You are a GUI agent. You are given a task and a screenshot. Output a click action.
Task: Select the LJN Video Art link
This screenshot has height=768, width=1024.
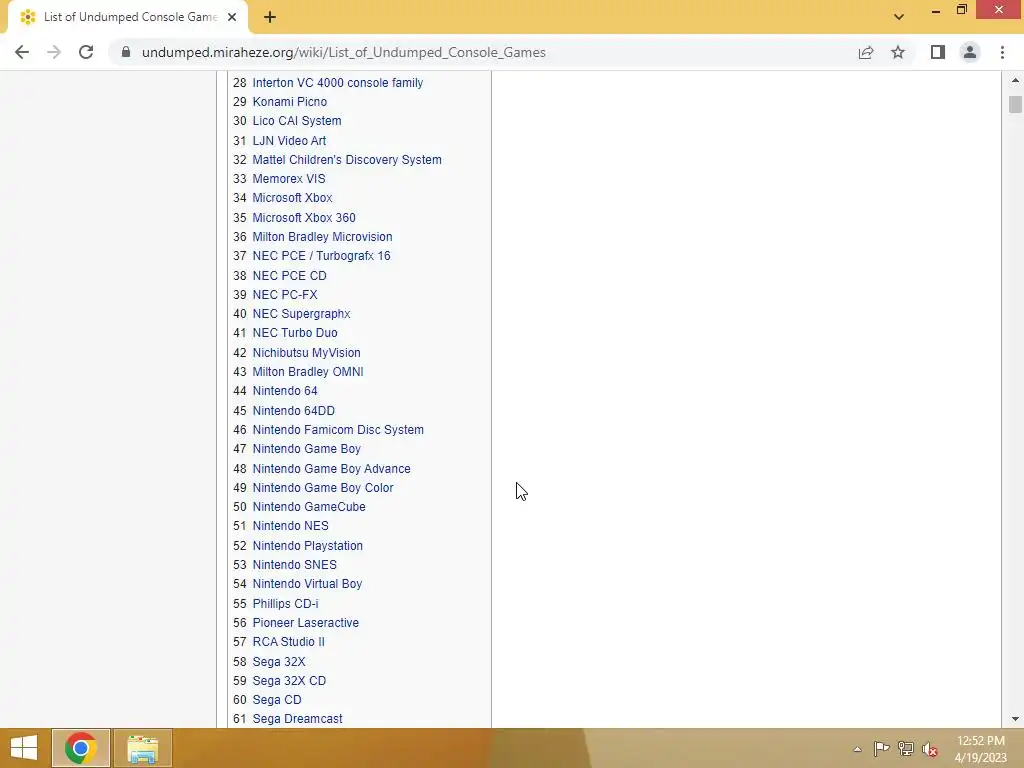289,140
